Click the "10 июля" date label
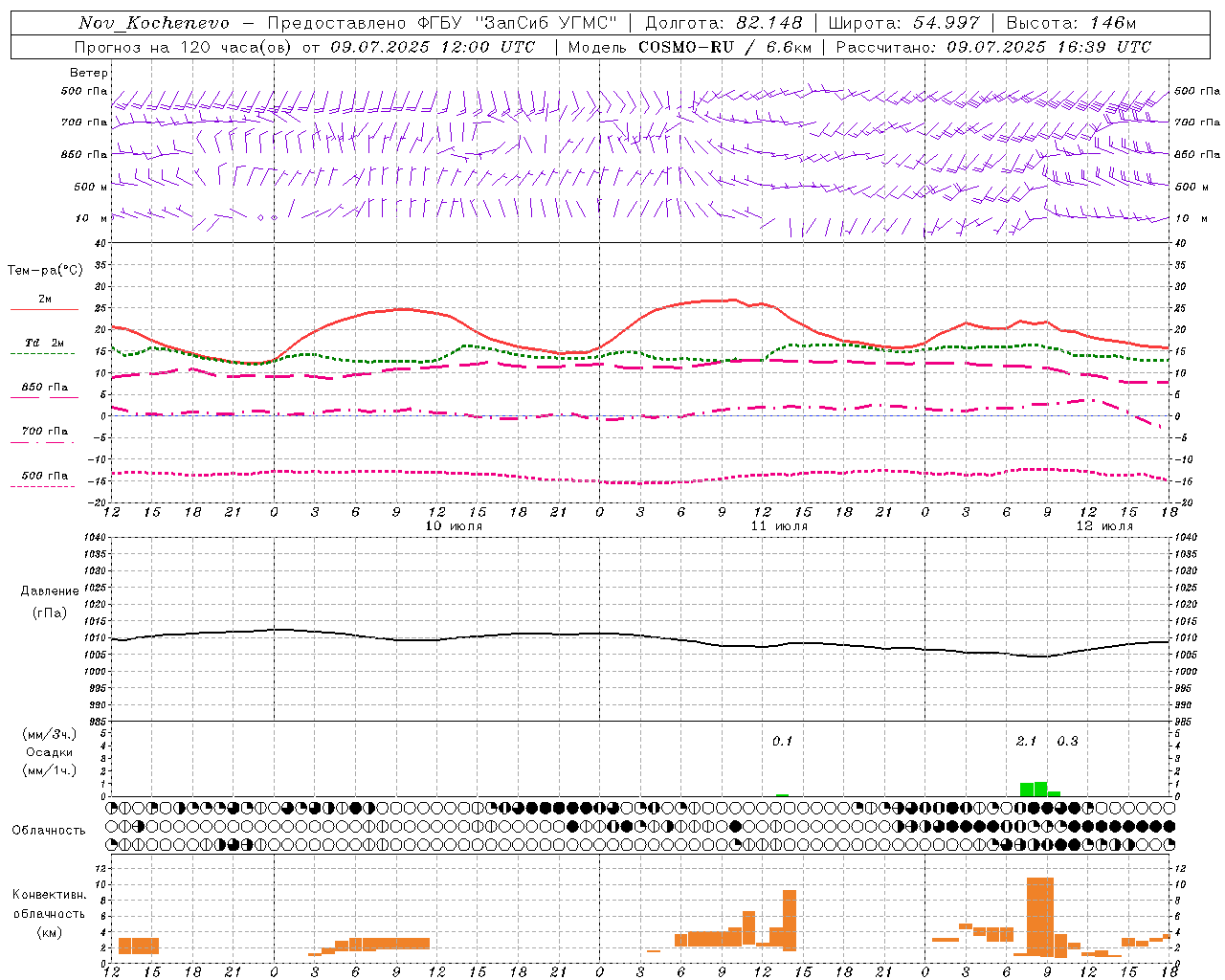Screen dimensions: 1225x980 (454, 526)
